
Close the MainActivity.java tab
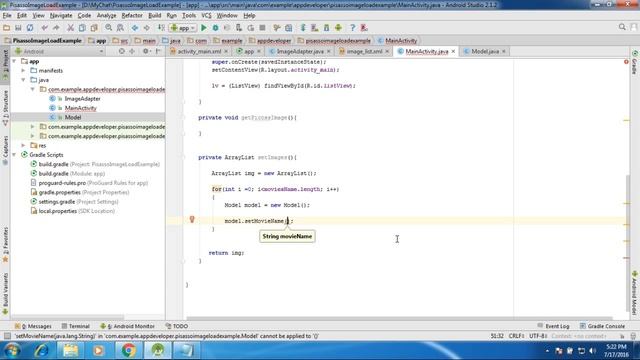pyautogui.click(x=453, y=51)
